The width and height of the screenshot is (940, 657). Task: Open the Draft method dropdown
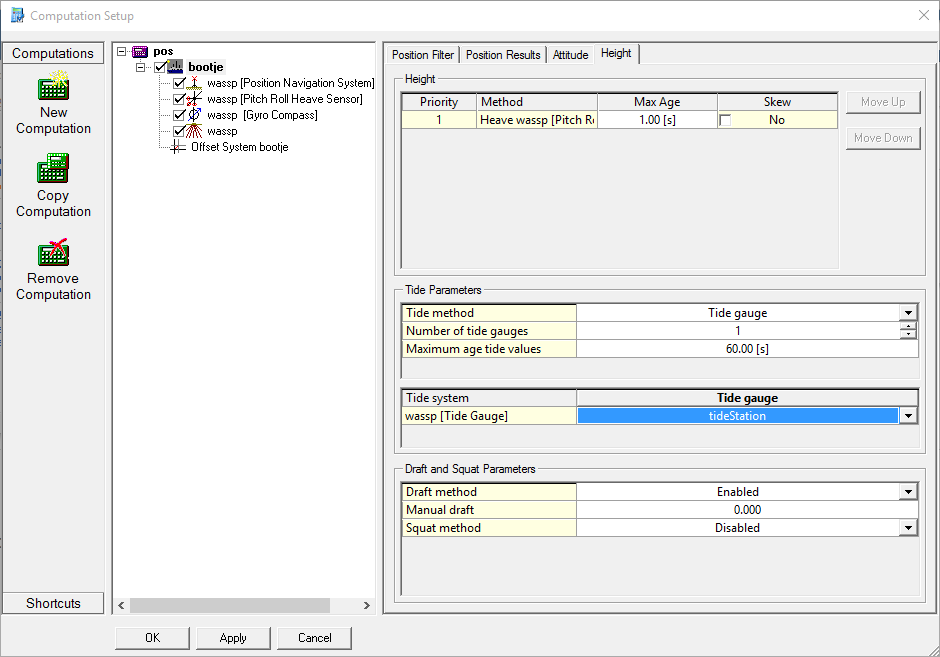click(x=908, y=492)
